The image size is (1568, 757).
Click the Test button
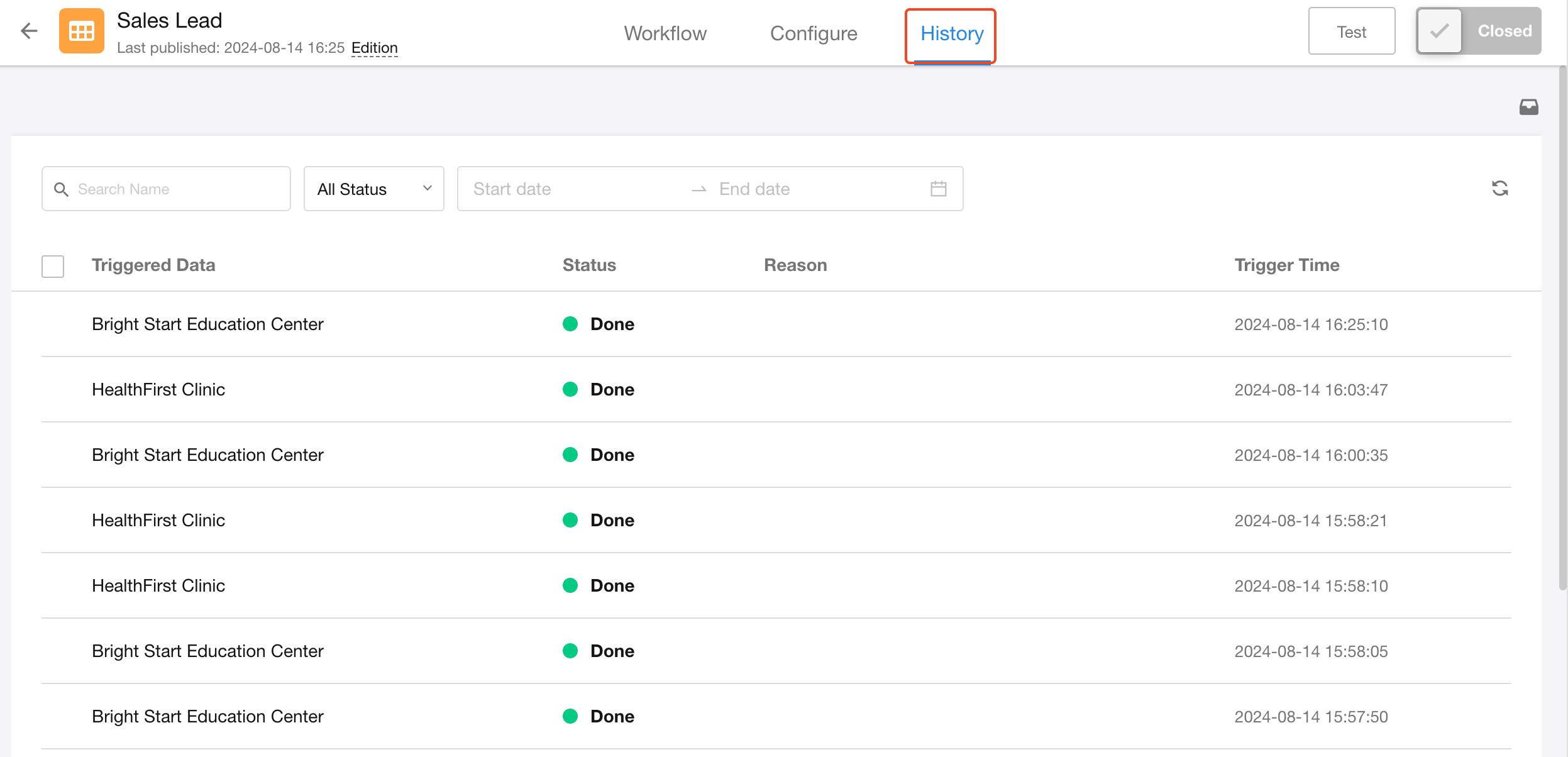point(1351,31)
